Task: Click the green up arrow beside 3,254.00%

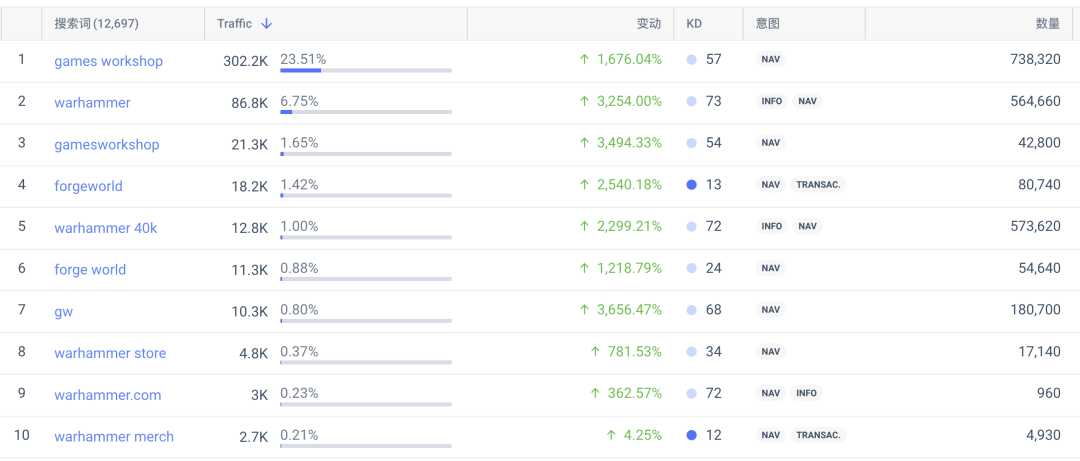Action: pos(585,101)
